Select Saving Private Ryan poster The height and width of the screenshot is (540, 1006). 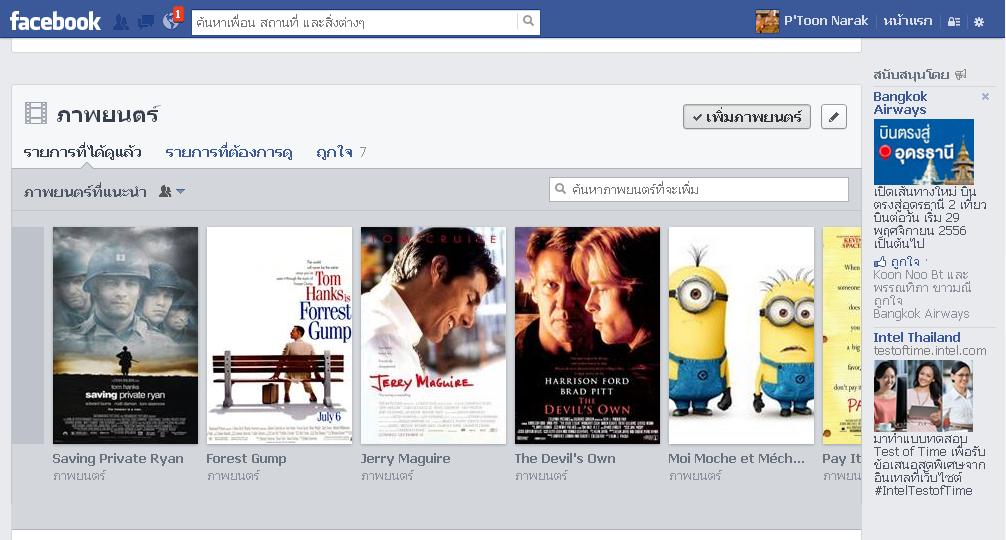click(125, 335)
